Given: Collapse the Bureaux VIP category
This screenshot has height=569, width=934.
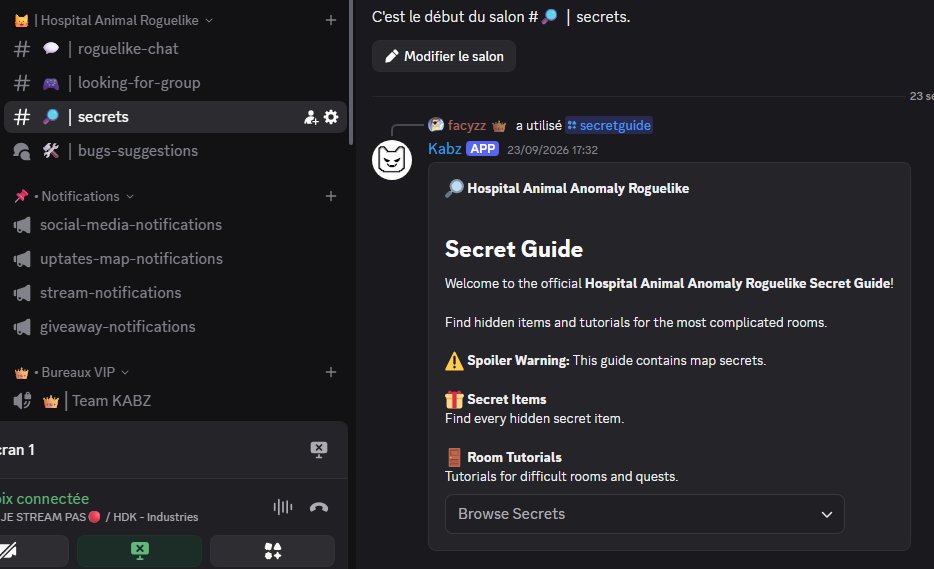Looking at the screenshot, I should (71, 372).
